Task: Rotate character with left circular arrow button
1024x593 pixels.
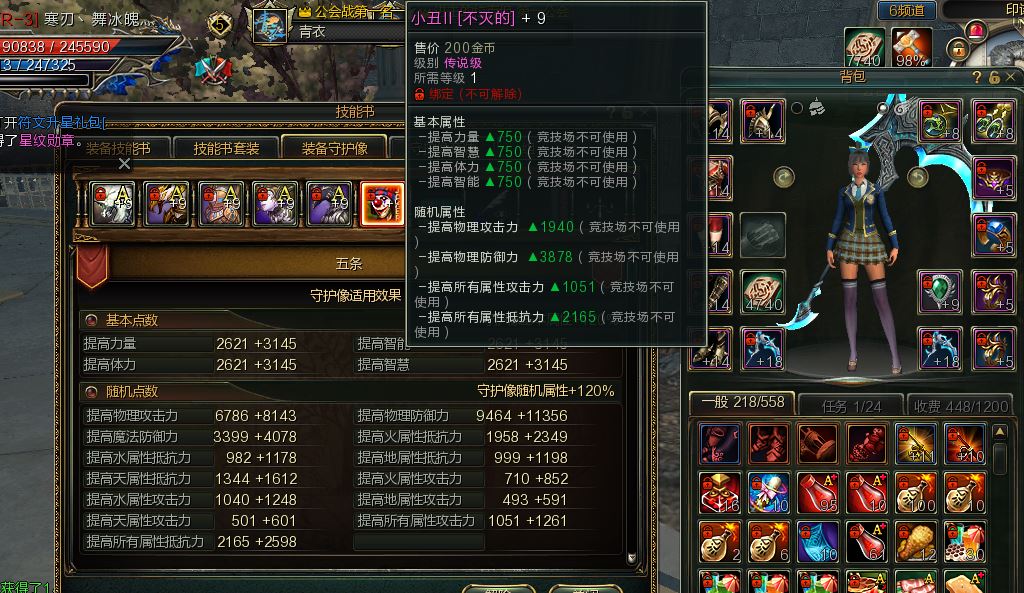Action: click(784, 177)
